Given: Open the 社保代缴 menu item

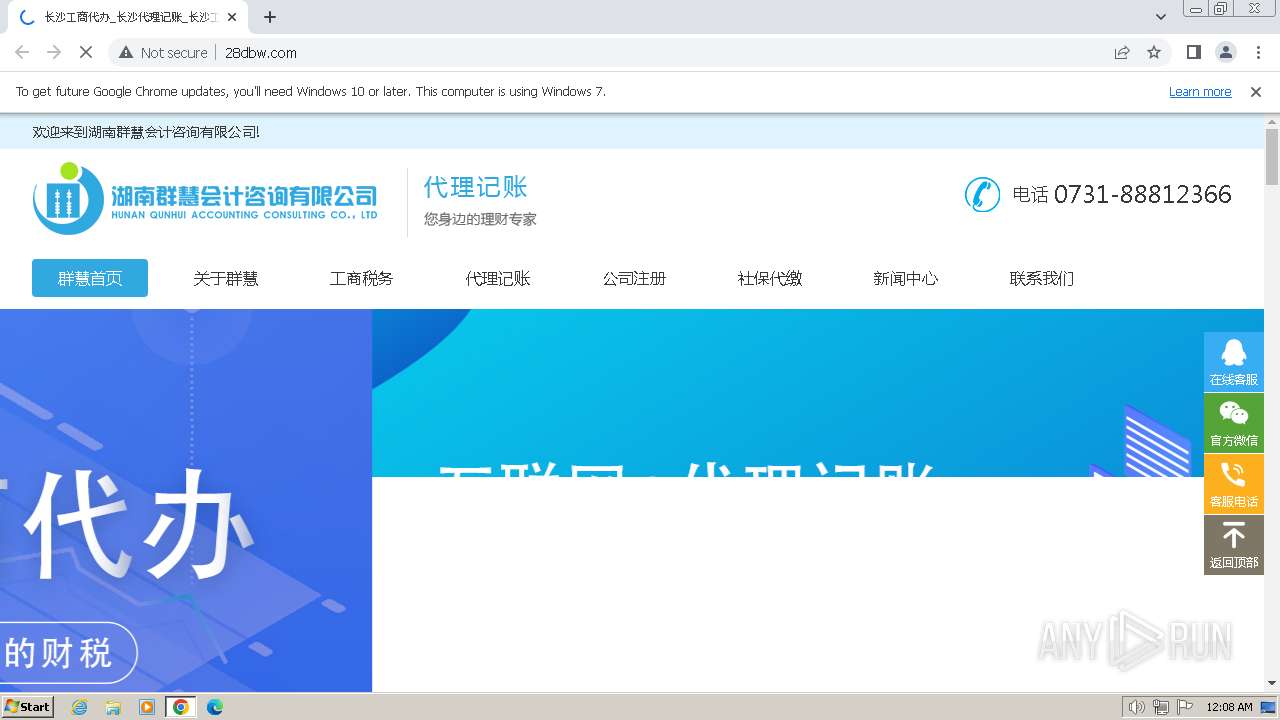Looking at the screenshot, I should pos(770,278).
